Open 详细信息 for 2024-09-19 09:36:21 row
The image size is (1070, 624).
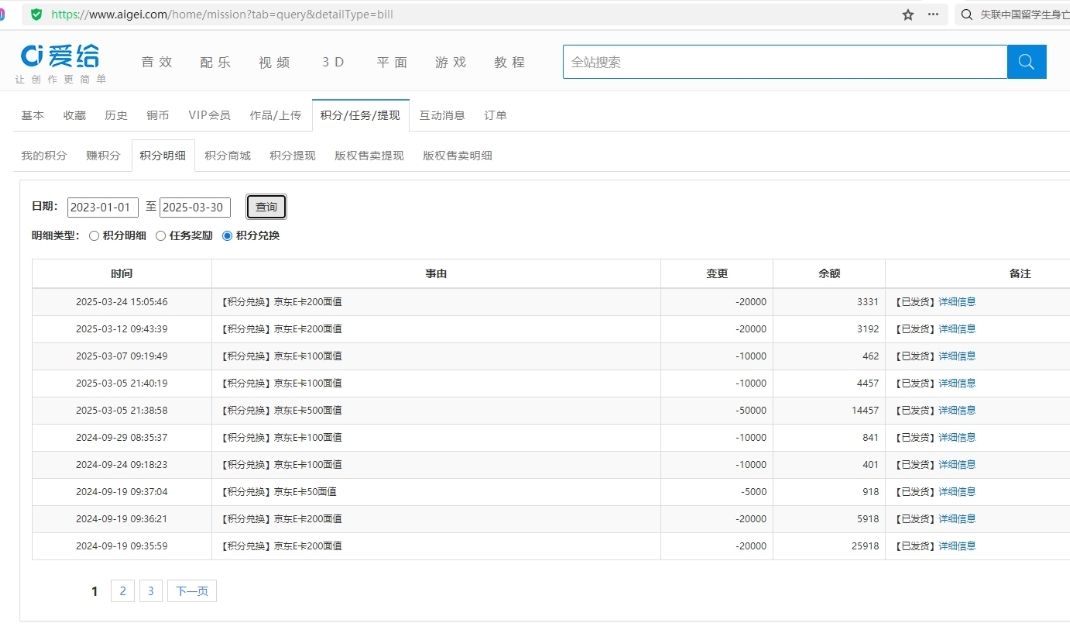[957, 519]
